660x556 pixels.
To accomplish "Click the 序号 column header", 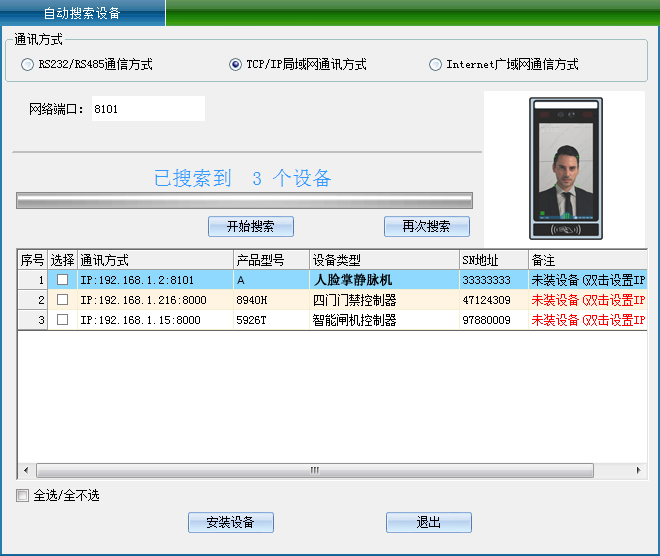I will click(x=32, y=260).
